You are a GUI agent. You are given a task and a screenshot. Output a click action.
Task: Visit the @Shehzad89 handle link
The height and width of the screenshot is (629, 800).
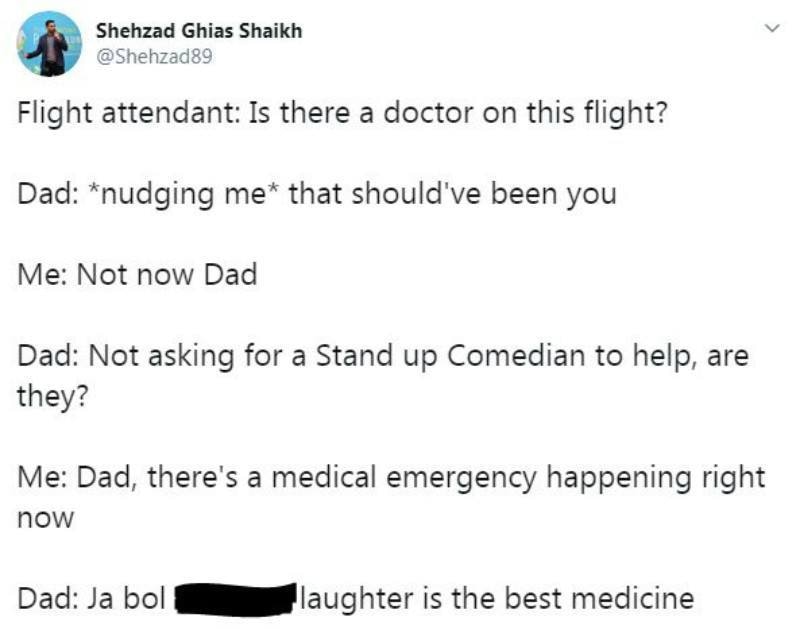(x=154, y=56)
